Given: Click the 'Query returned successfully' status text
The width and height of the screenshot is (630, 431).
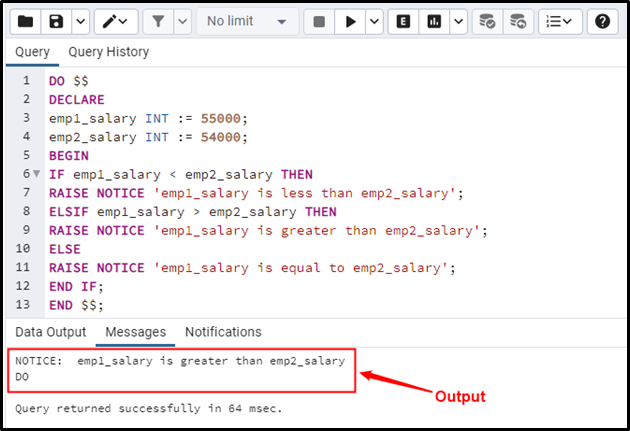Looking at the screenshot, I should pos(149,409).
